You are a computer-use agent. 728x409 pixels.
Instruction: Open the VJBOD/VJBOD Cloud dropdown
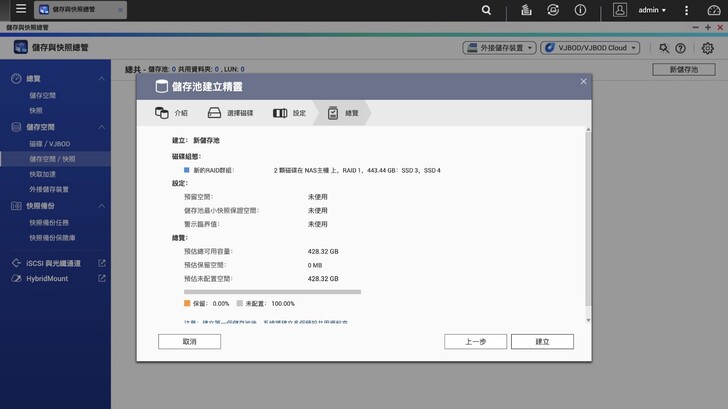pyautogui.click(x=594, y=48)
